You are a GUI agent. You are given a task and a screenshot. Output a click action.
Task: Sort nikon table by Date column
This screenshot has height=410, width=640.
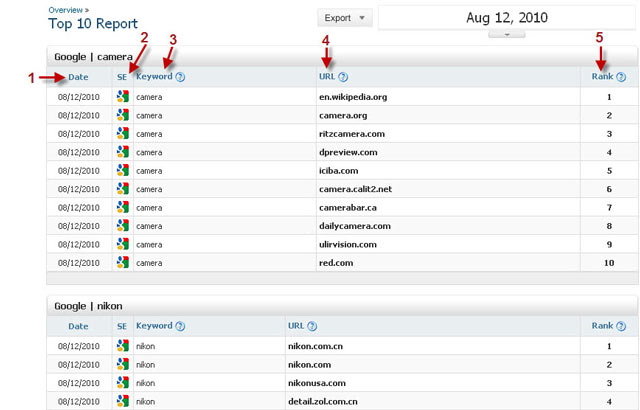tap(78, 326)
